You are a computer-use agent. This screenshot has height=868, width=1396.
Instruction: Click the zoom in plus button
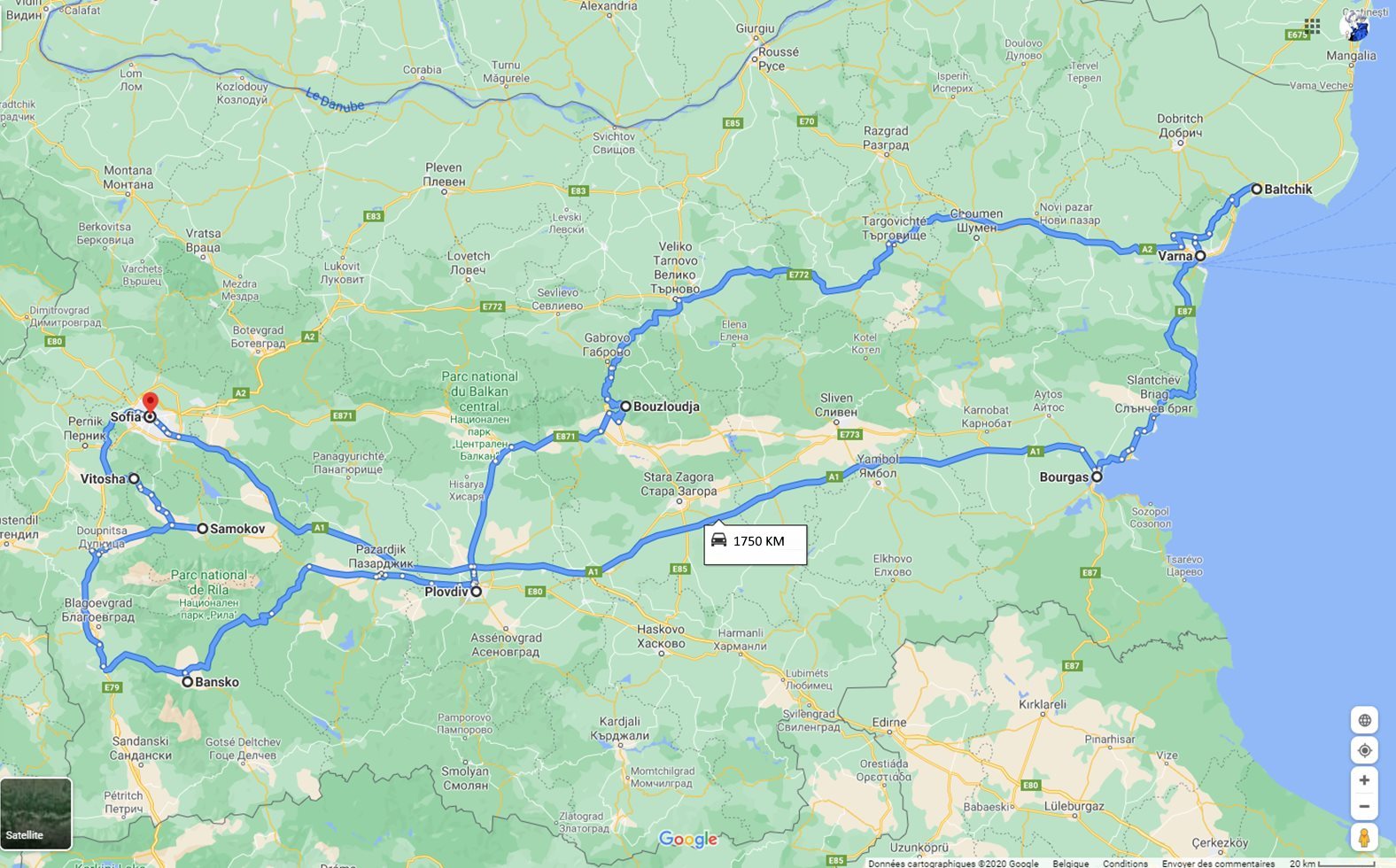pos(1364,780)
